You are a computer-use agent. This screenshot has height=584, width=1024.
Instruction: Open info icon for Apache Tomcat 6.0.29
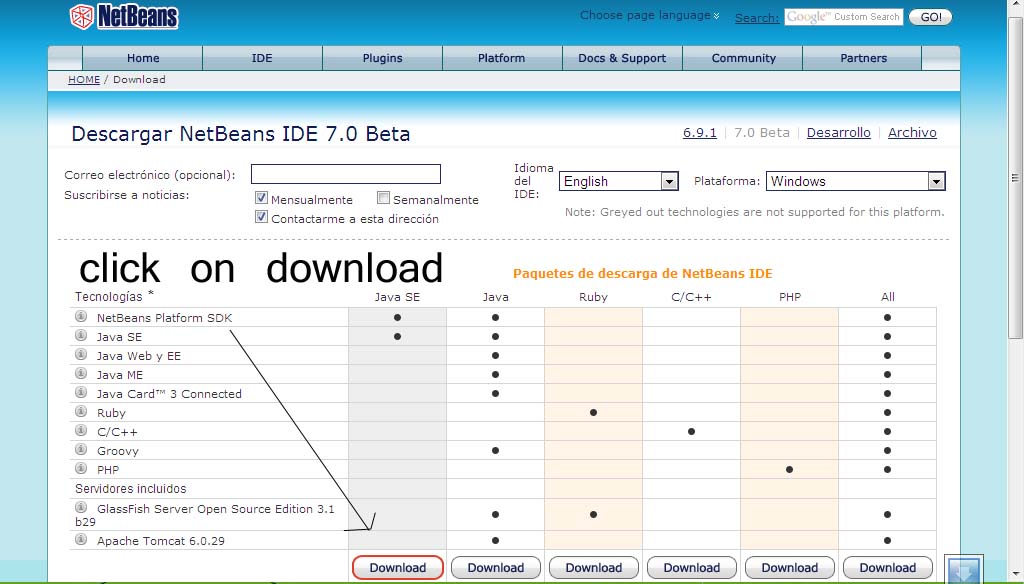(81, 540)
